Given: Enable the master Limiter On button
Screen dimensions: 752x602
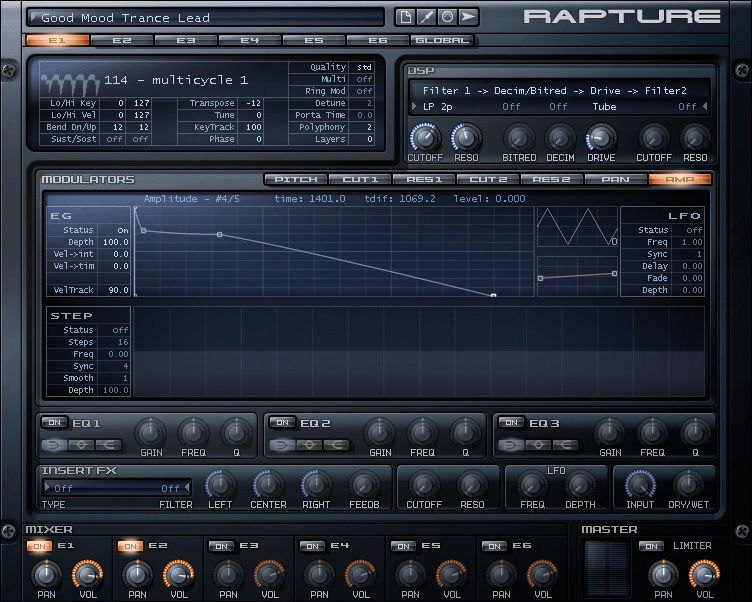Looking at the screenshot, I should pyautogui.click(x=651, y=546).
